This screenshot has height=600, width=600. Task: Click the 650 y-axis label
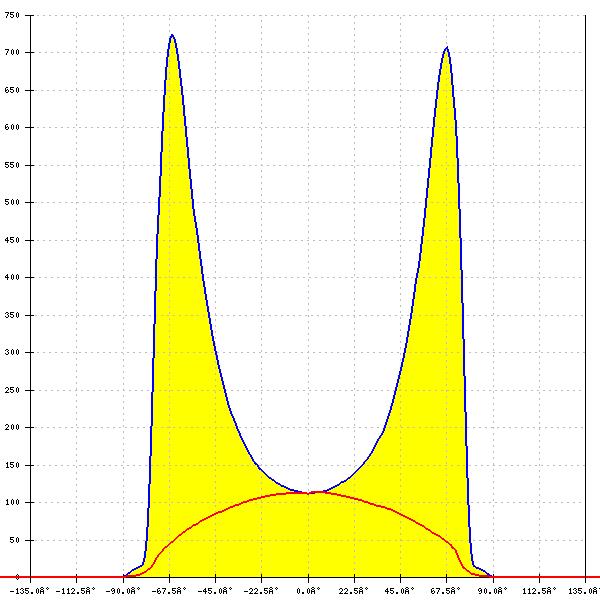pos(12,90)
